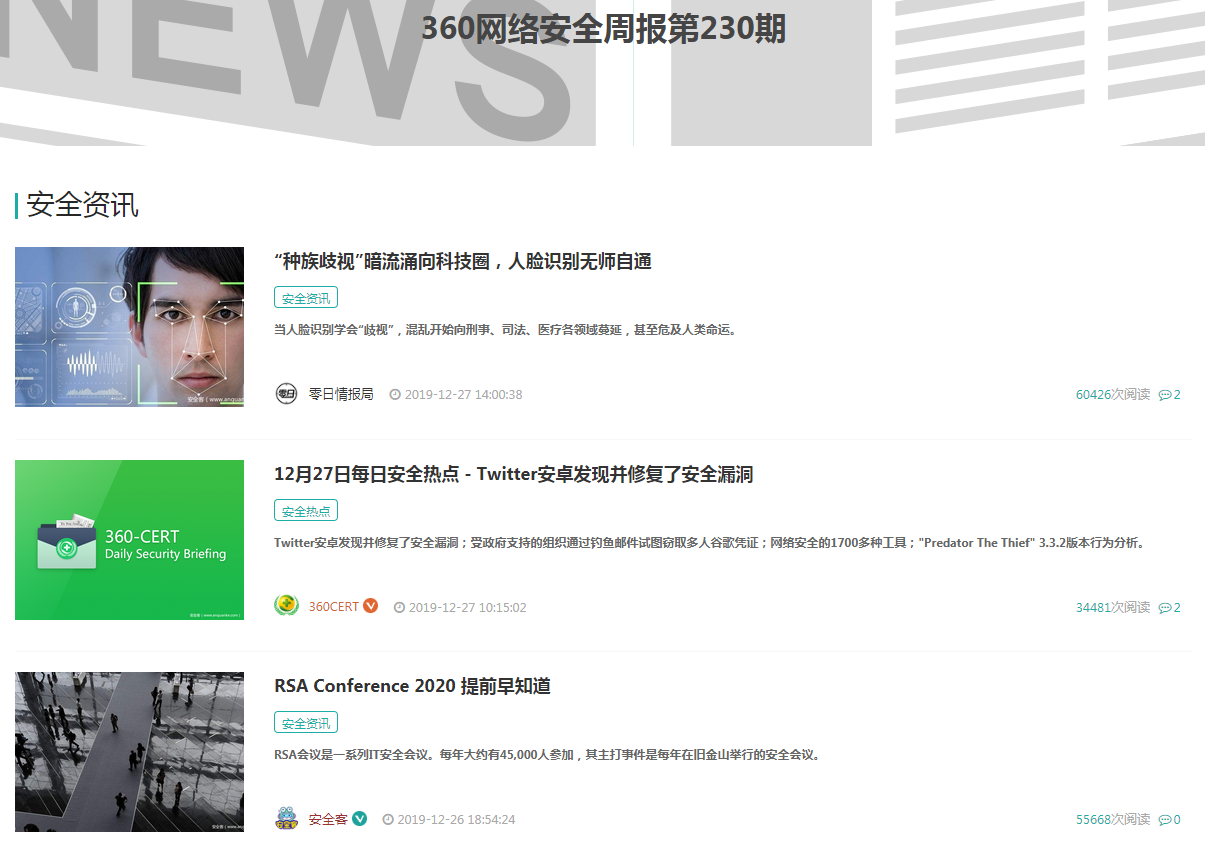The width and height of the screenshot is (1205, 851).
Task: Click the 55668次阅读 read count
Action: (x=1113, y=819)
